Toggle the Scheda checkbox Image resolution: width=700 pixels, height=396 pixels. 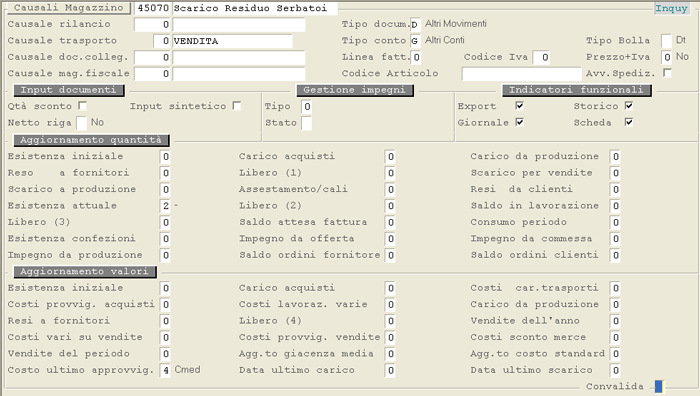tap(629, 122)
